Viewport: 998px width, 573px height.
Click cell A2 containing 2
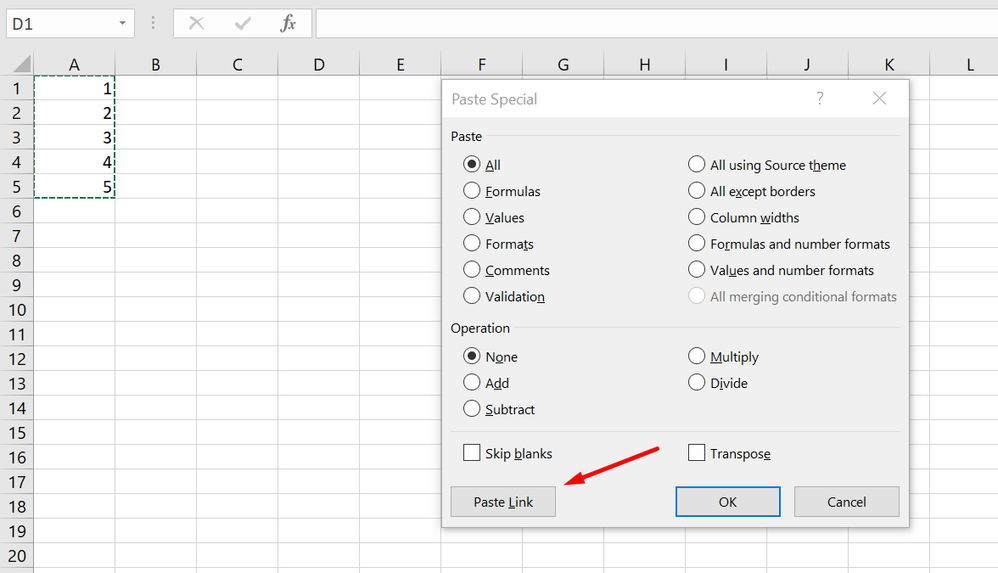click(x=74, y=113)
